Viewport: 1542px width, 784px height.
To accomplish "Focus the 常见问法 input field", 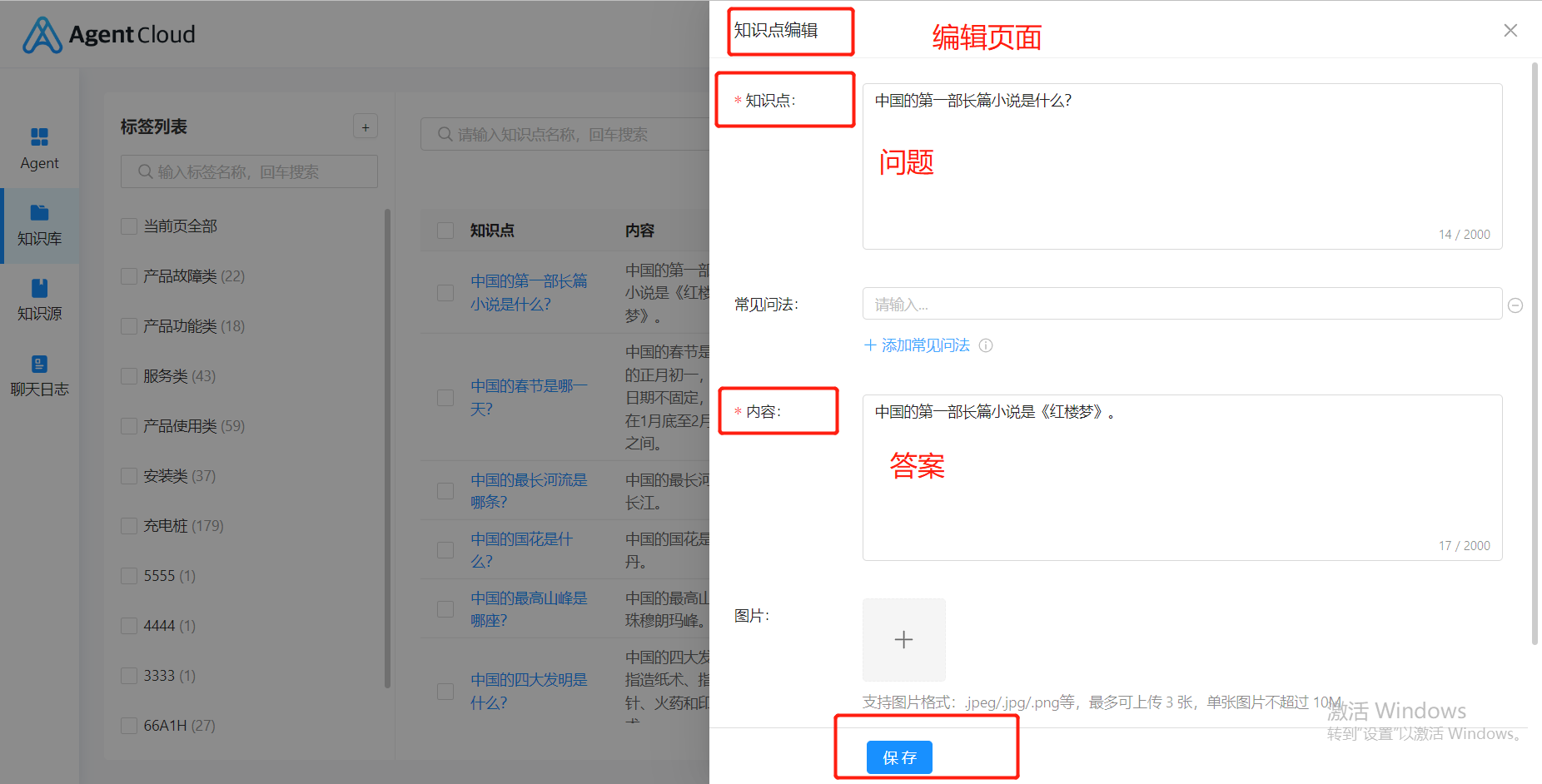I will pyautogui.click(x=1182, y=304).
